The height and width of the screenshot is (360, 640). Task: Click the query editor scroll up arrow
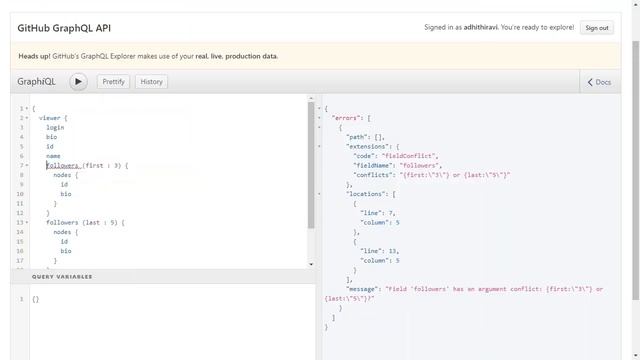pyautogui.click(x=311, y=98)
